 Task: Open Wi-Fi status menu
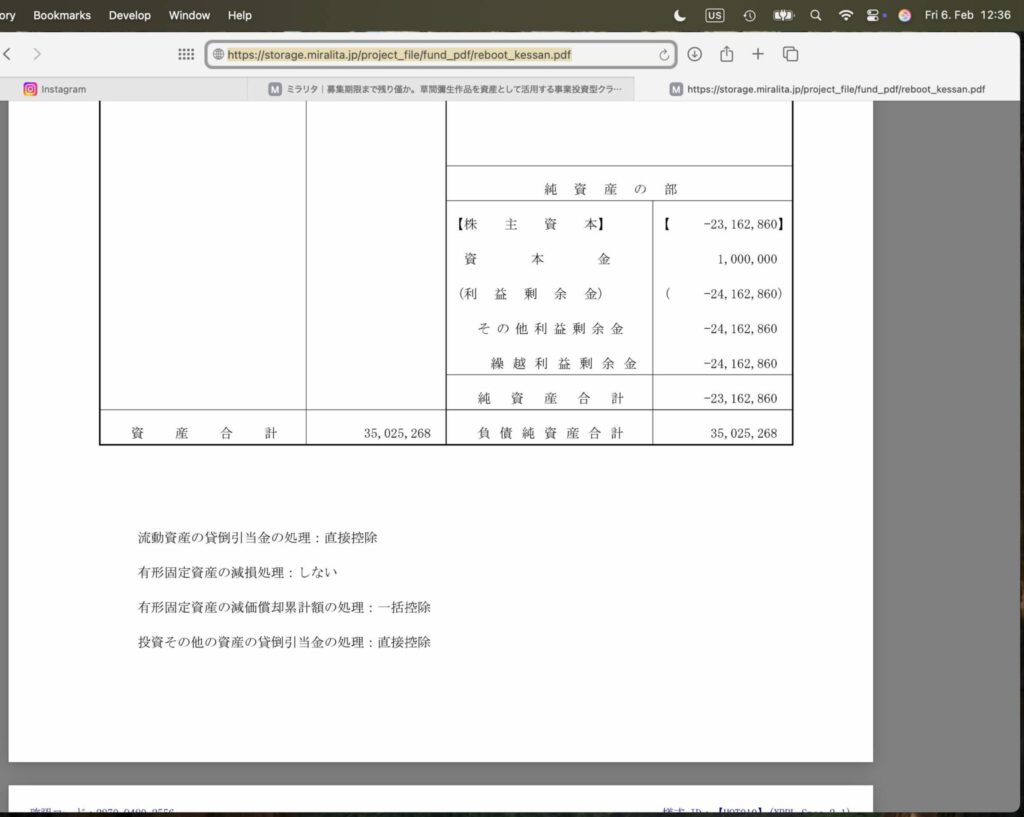coord(846,15)
